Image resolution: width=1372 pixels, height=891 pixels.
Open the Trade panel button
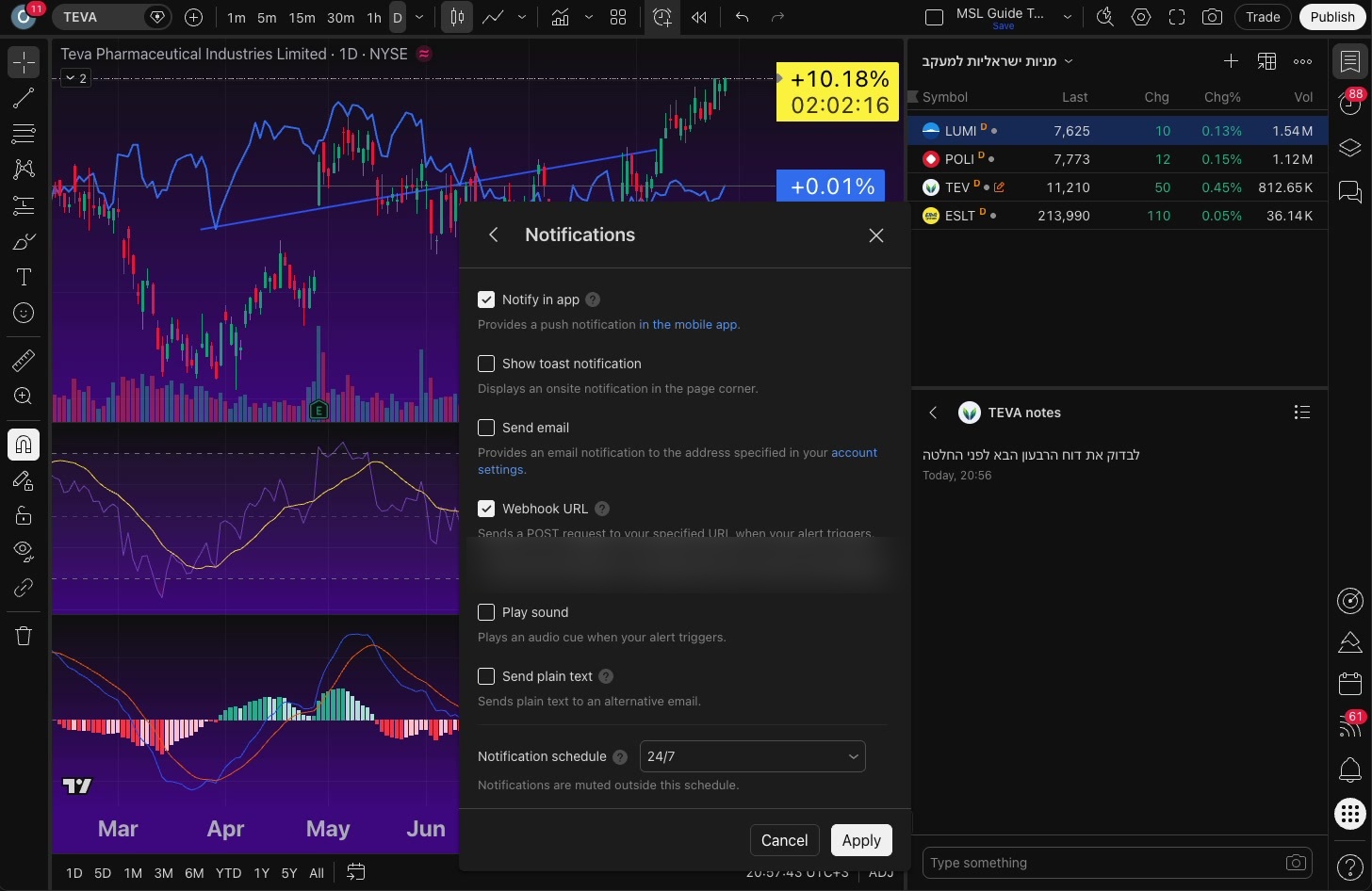[x=1263, y=17]
